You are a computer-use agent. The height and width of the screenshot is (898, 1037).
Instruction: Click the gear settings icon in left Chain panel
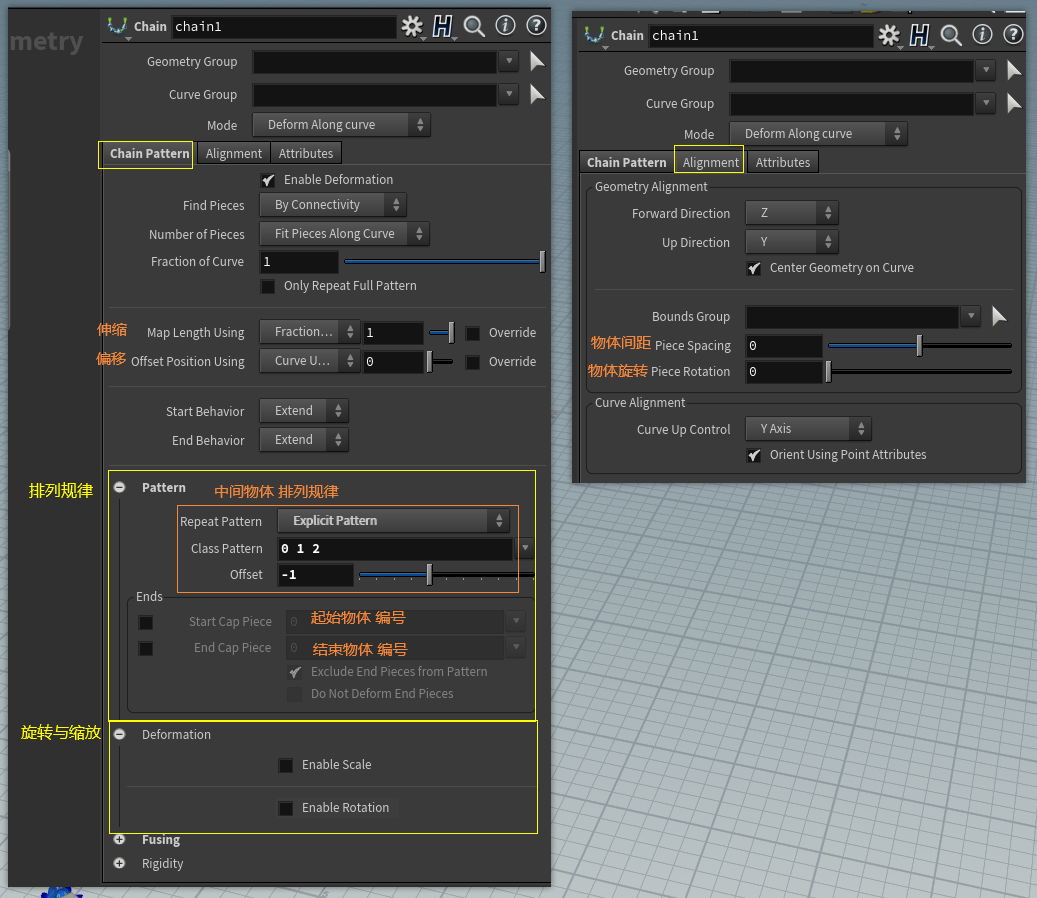pyautogui.click(x=412, y=26)
